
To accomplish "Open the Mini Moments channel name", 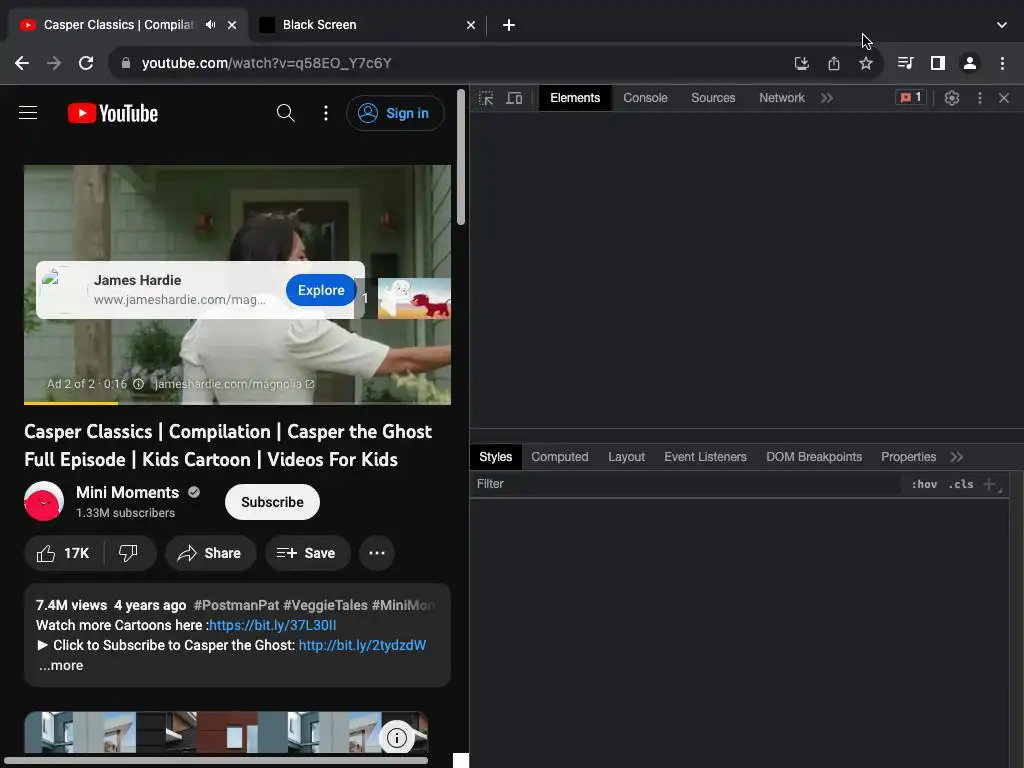I will point(127,492).
